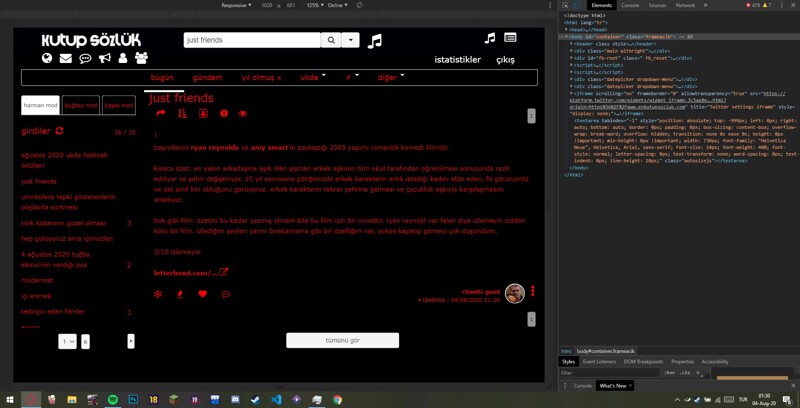
Task: Click the list panel icon at top right
Action: pos(510,37)
